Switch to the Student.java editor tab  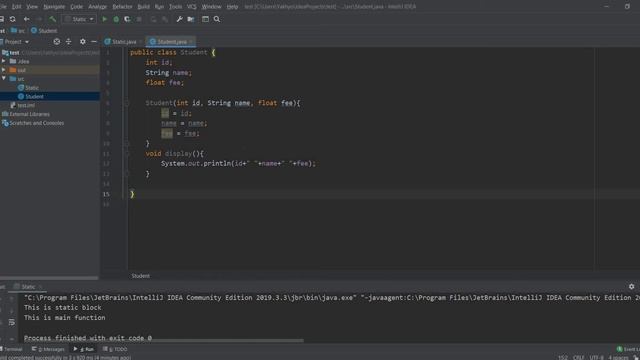point(171,42)
